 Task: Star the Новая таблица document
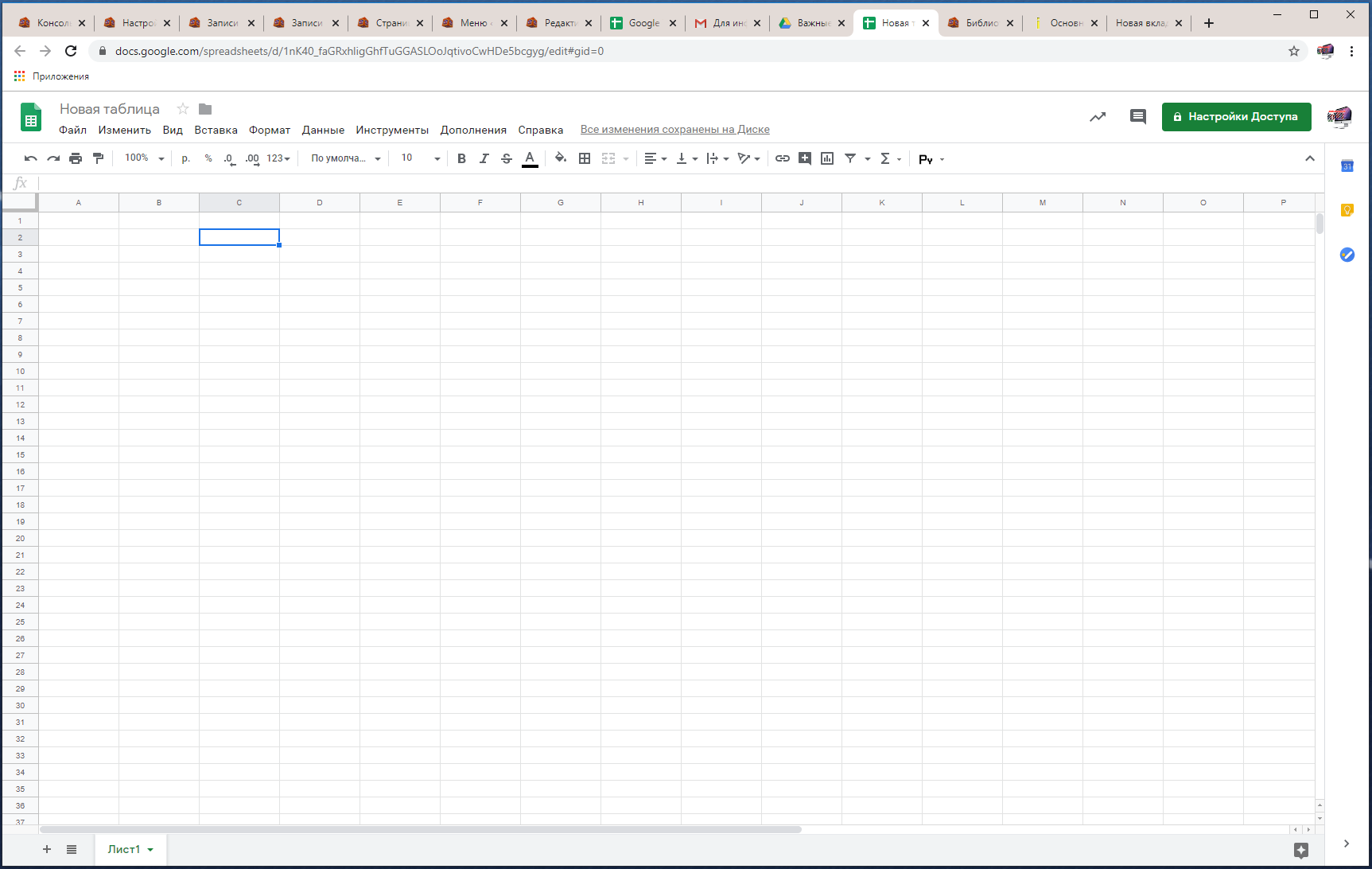point(183,109)
